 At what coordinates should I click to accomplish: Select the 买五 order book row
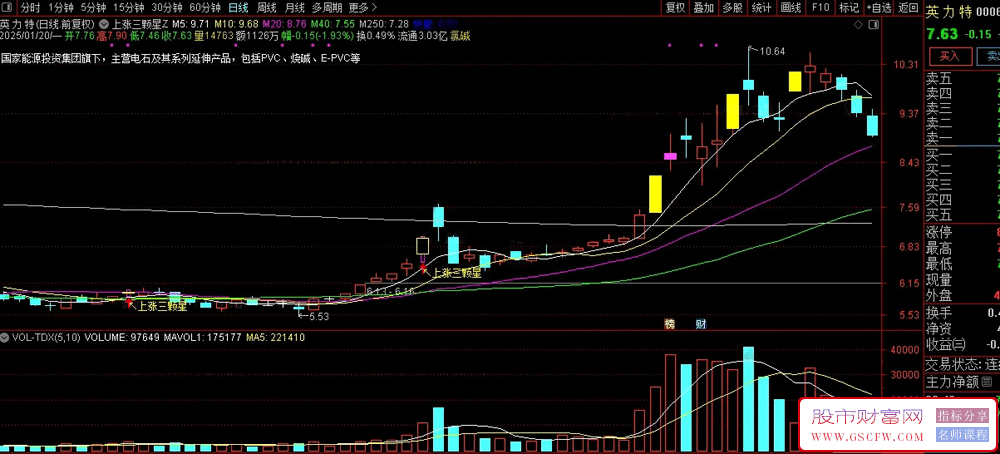click(x=962, y=214)
